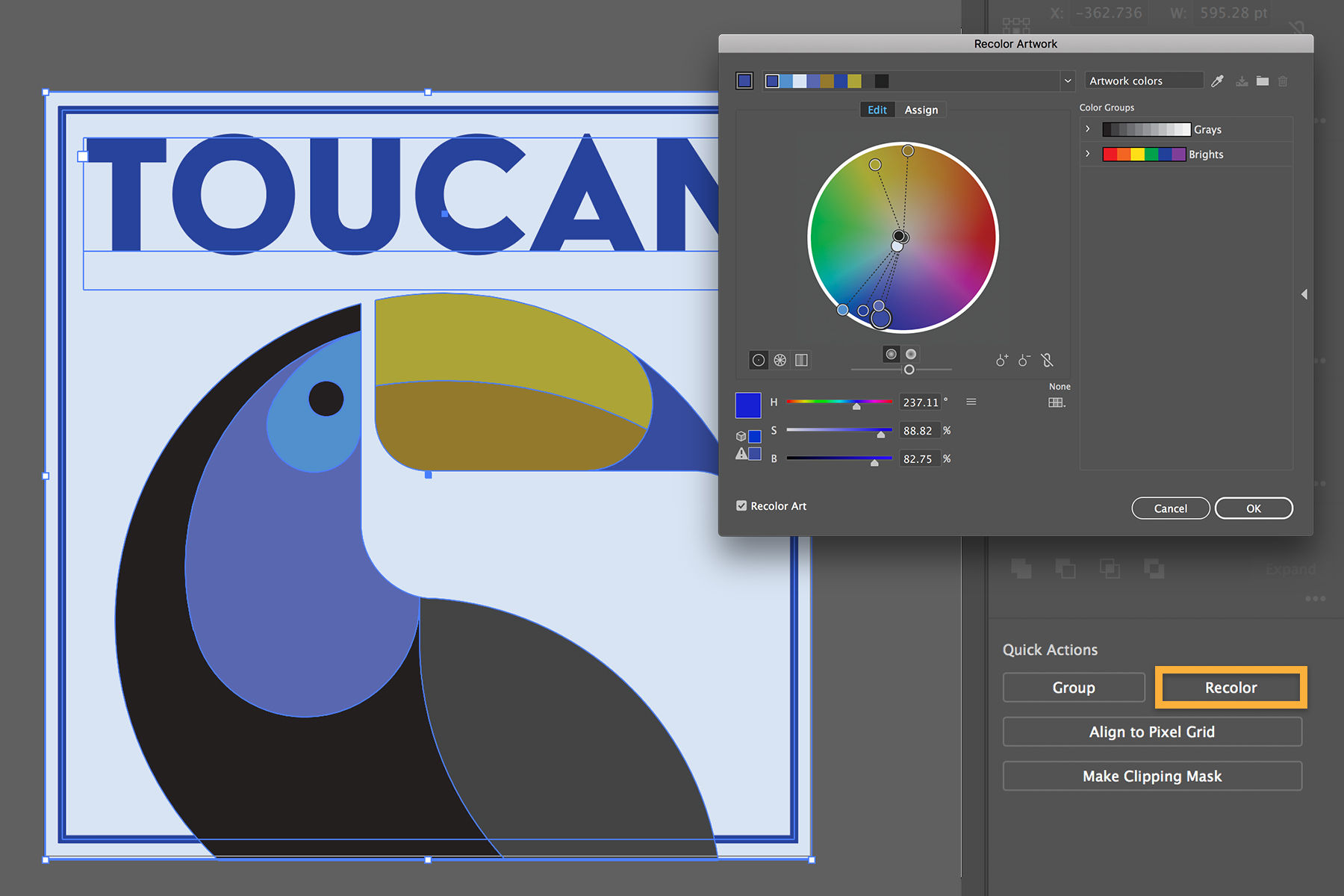1344x896 pixels.
Task: Select the eyedropper to get colors from artwork
Action: (1218, 81)
